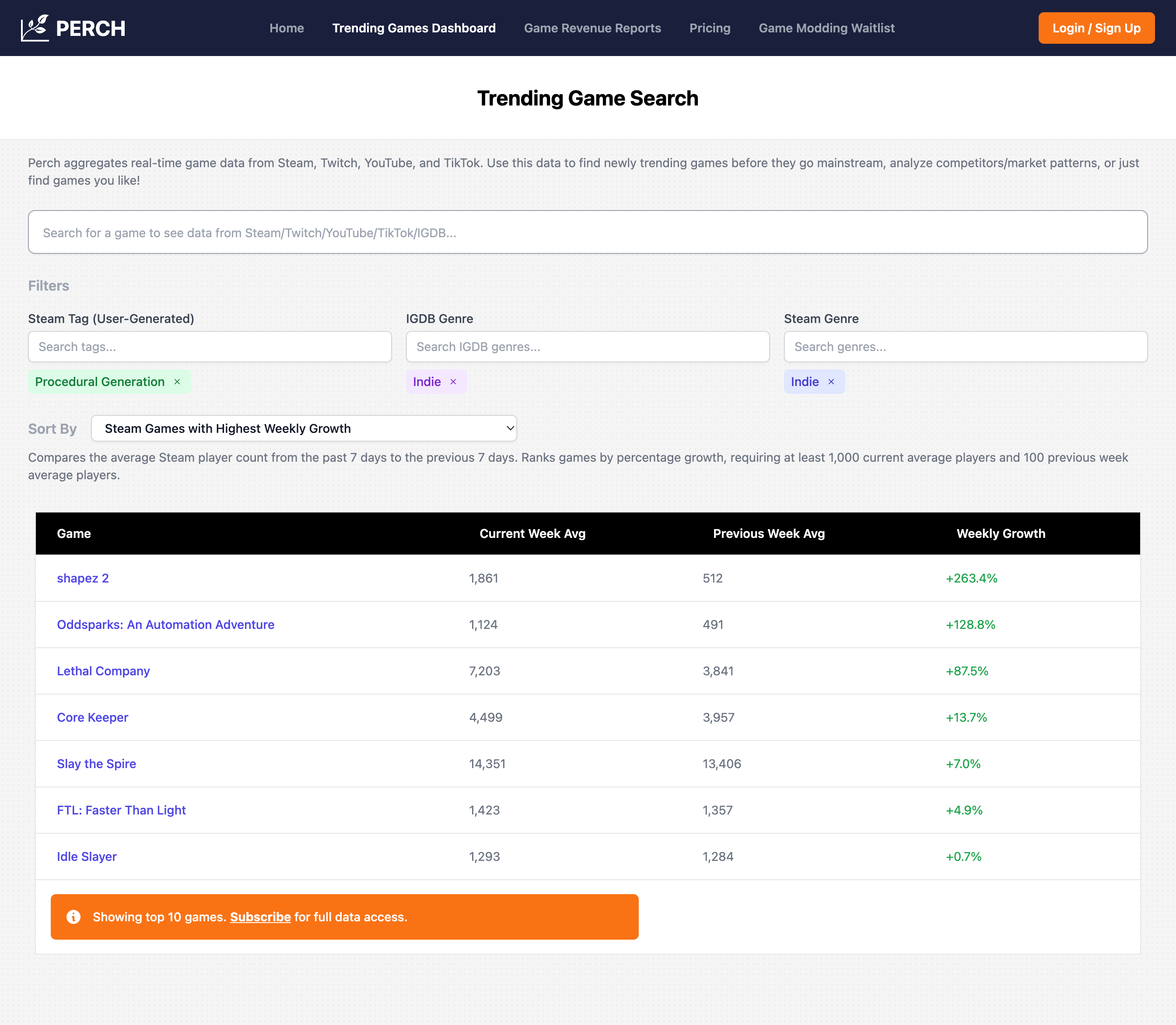
Task: Open FTL: Faster Than Light link
Action: click(x=121, y=810)
